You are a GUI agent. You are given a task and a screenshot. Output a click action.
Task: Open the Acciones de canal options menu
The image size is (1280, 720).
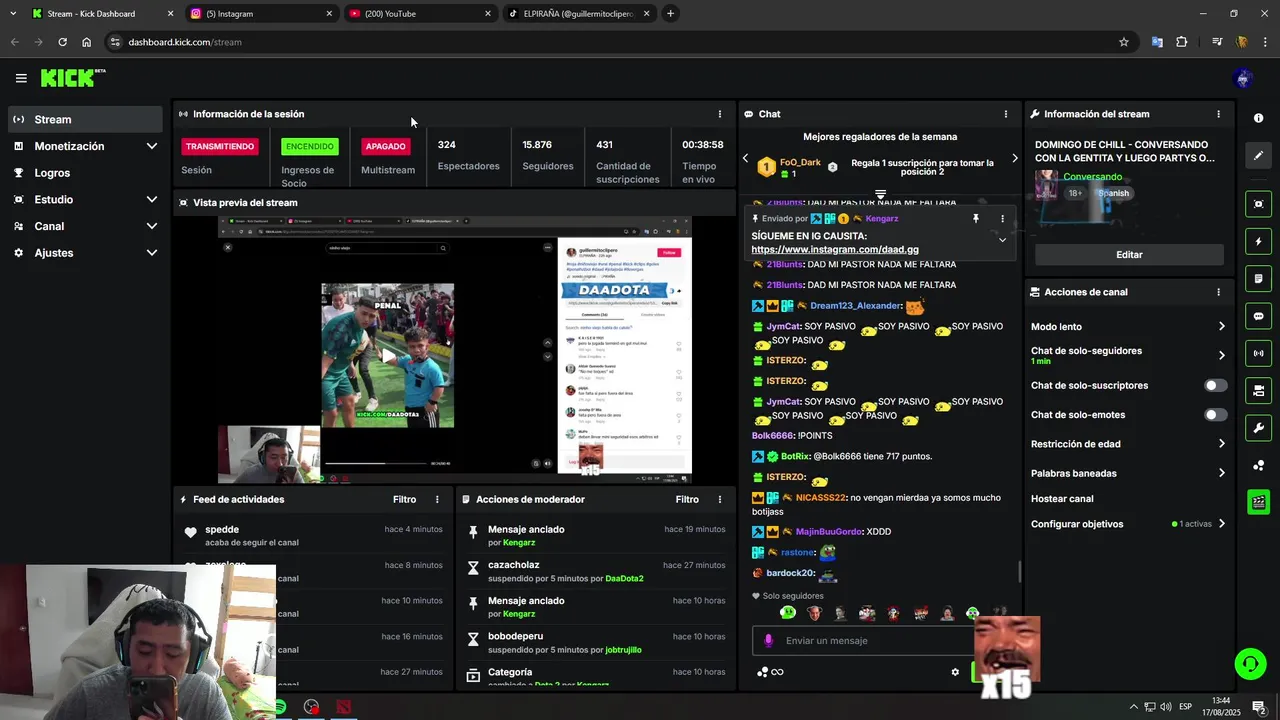1218,292
